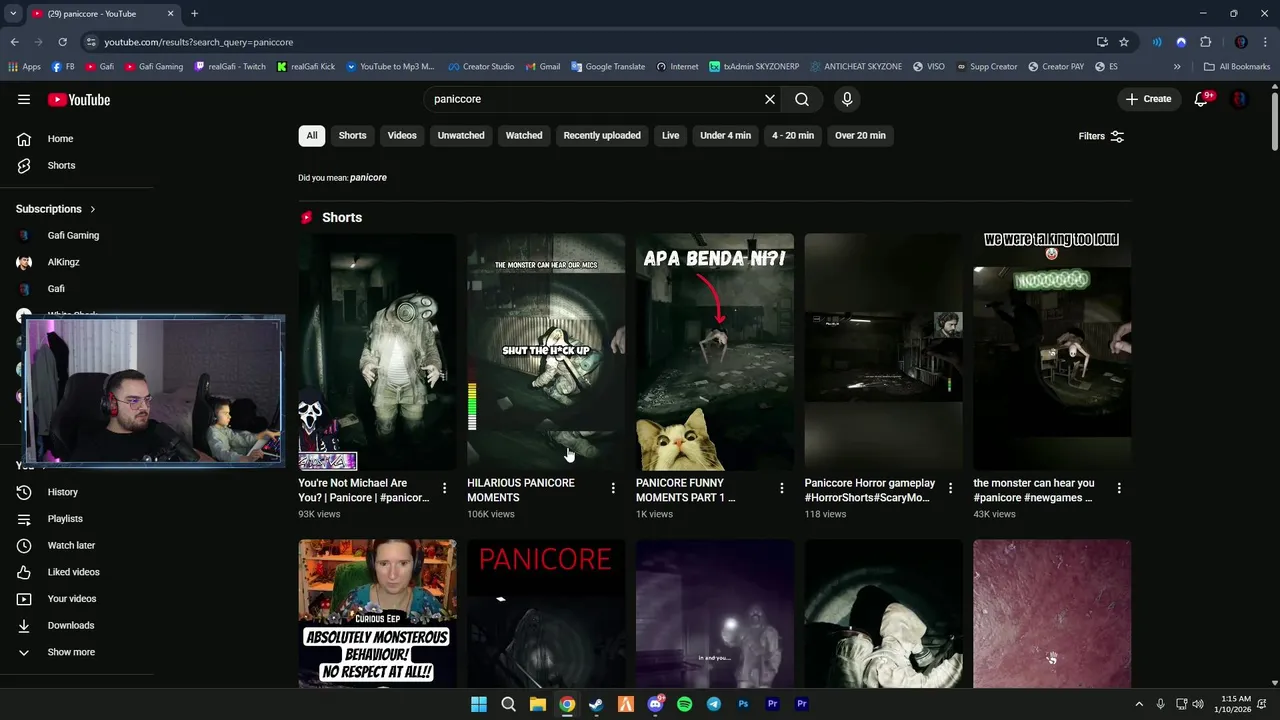Screen dimensions: 1280x720
Task: Bookmark this page with the star icon
Action: click(1124, 42)
